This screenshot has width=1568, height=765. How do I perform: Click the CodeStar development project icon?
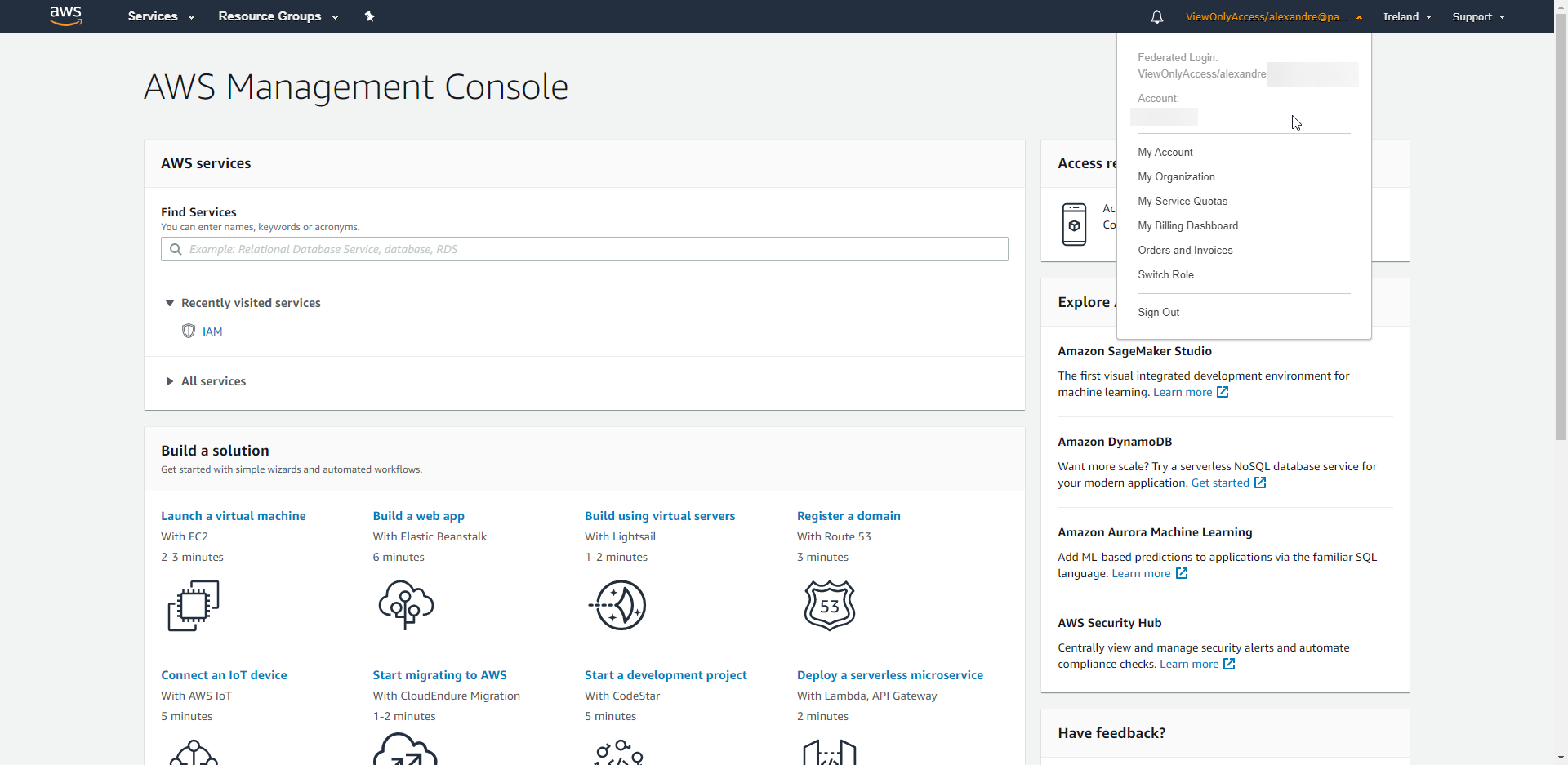coord(618,752)
